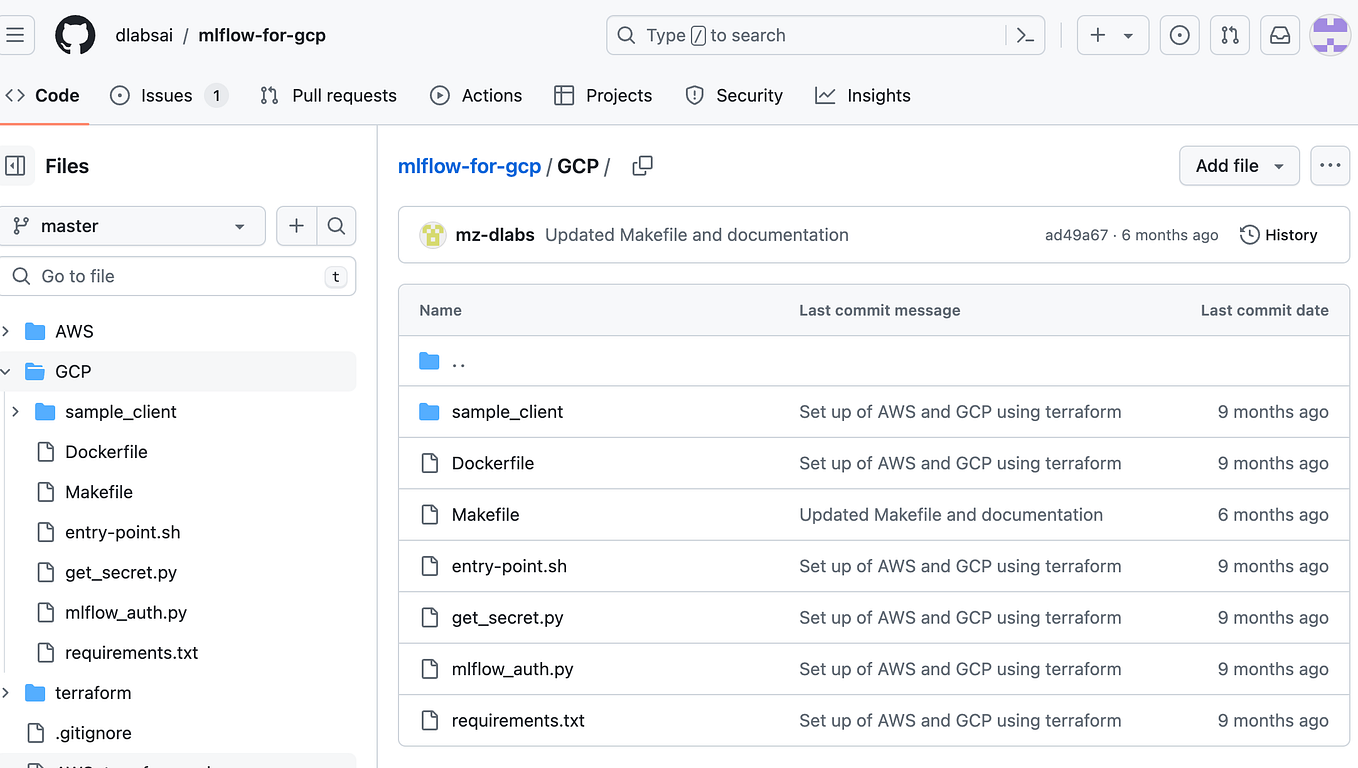Screen dimensions: 1358x768
Task: Open the master branch selector
Action: (134, 226)
